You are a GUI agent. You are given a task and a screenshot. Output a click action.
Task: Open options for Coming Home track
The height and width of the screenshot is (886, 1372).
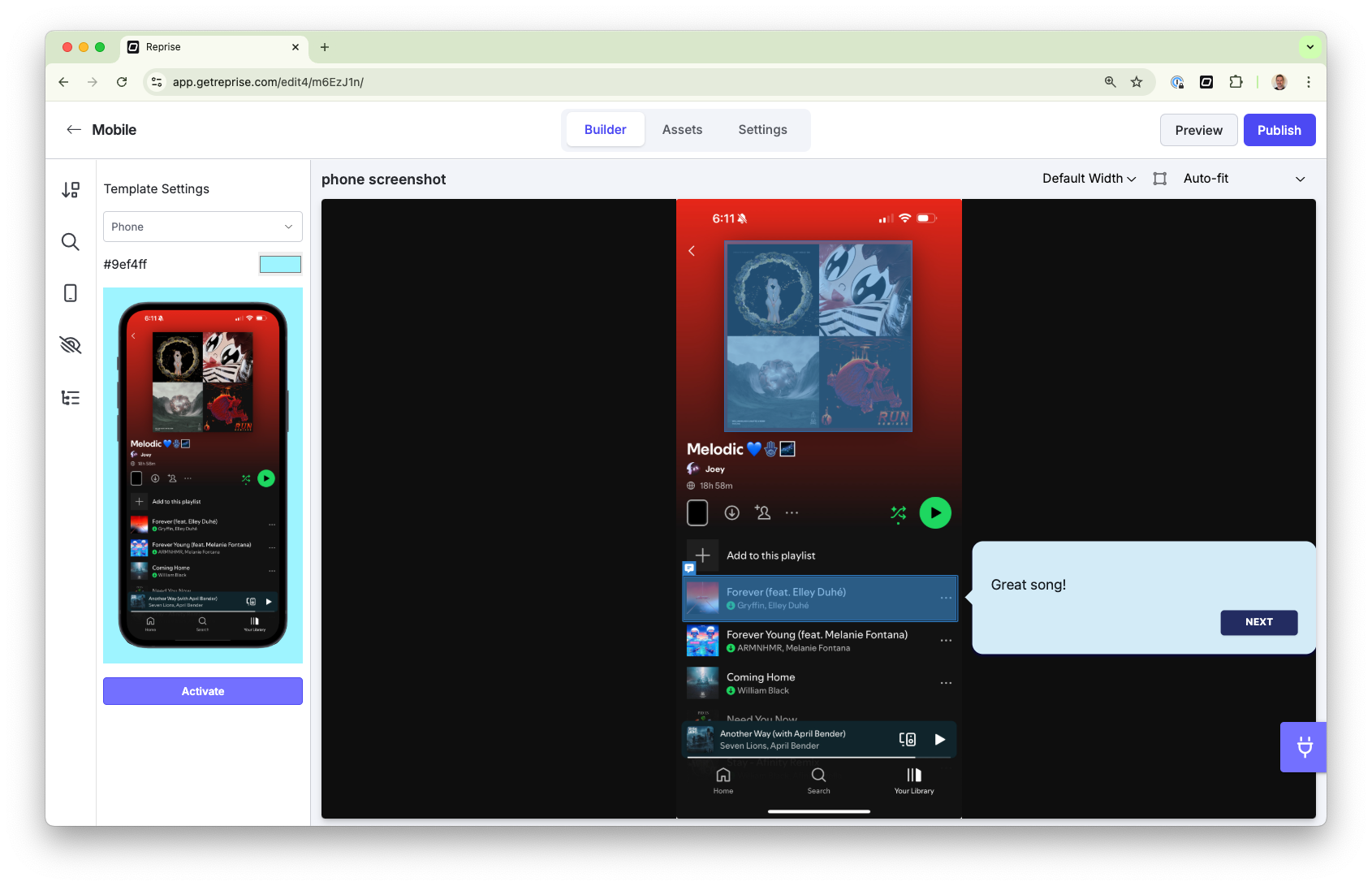click(x=946, y=683)
